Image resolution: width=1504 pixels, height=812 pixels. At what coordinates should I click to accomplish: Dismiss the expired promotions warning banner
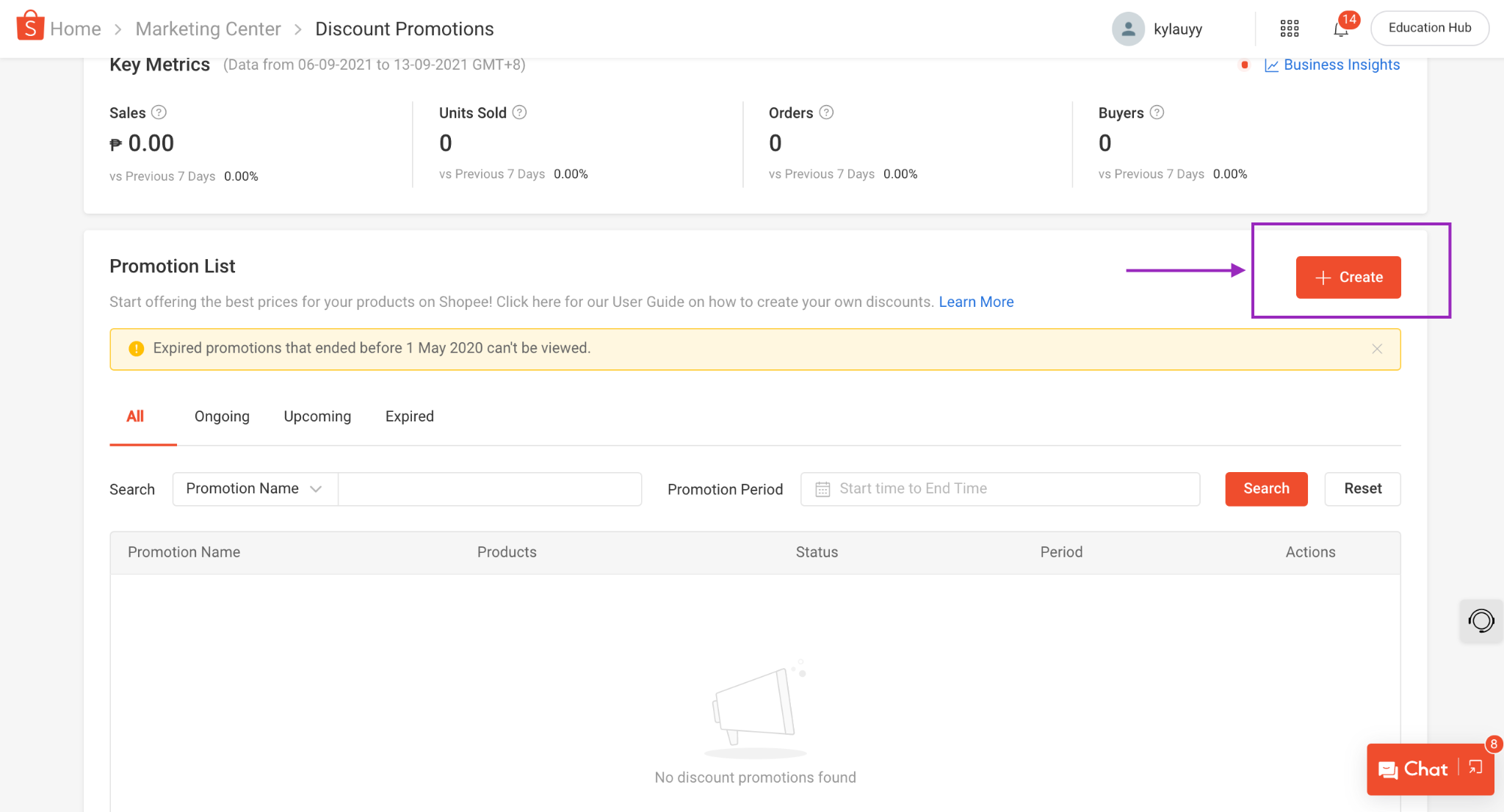point(1377,349)
